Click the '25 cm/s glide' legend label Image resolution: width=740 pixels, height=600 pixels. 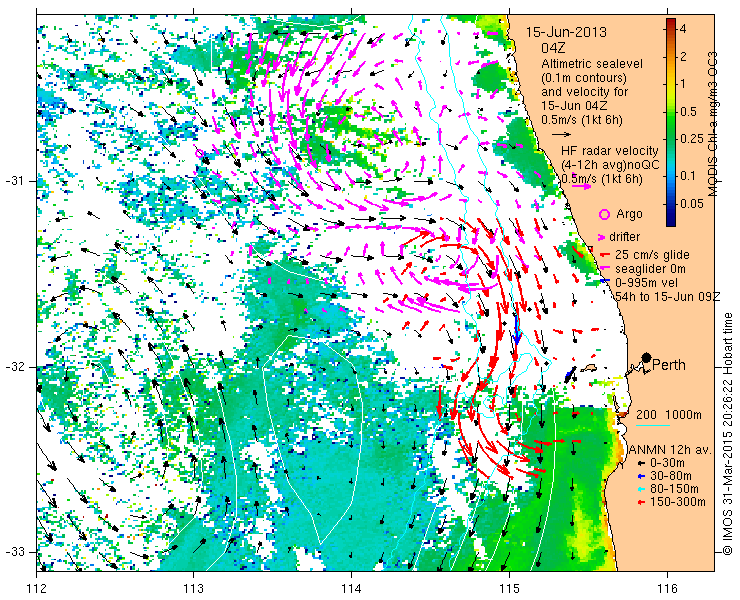coord(652,255)
